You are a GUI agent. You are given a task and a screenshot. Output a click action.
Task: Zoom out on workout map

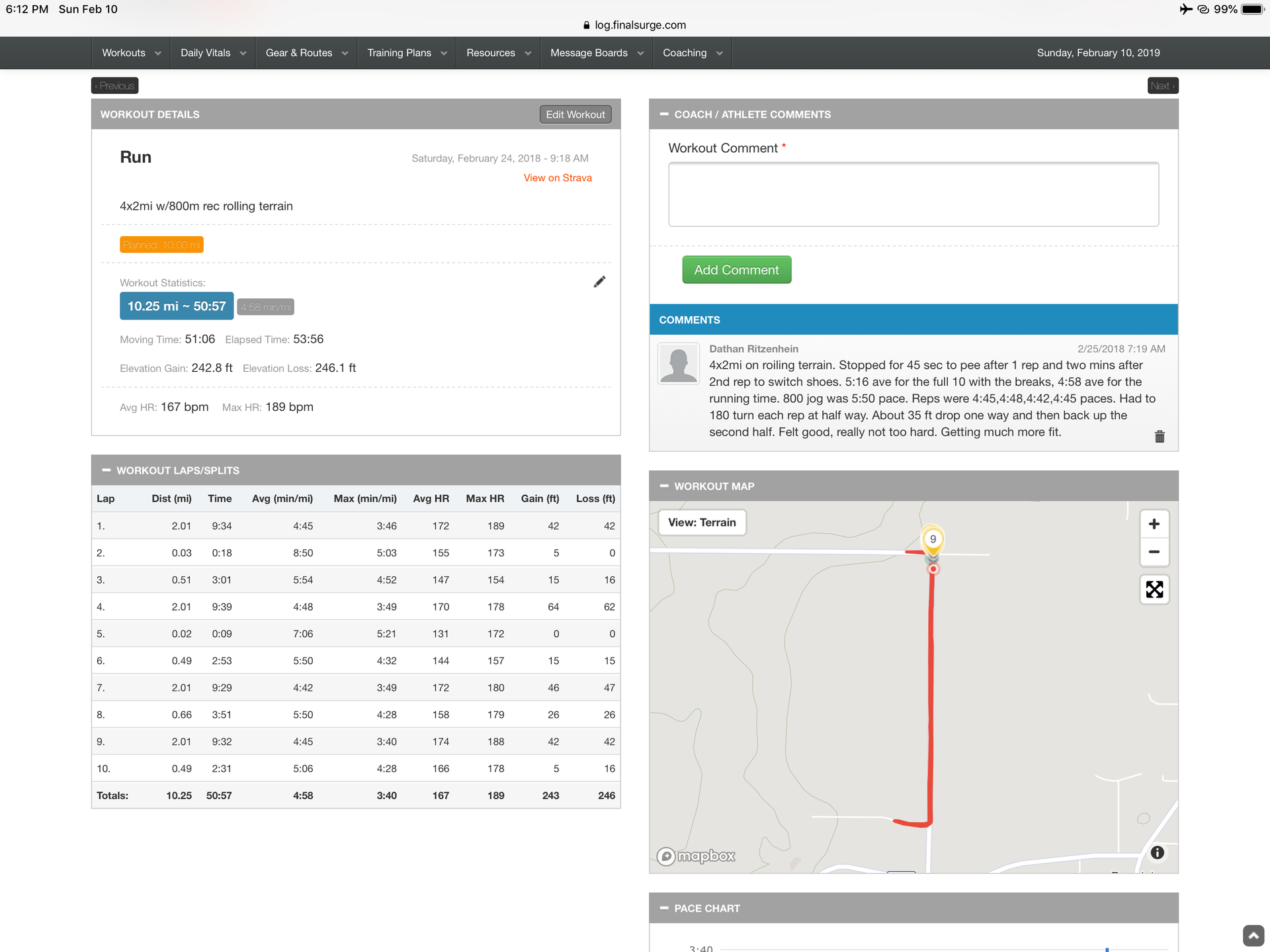[1154, 552]
